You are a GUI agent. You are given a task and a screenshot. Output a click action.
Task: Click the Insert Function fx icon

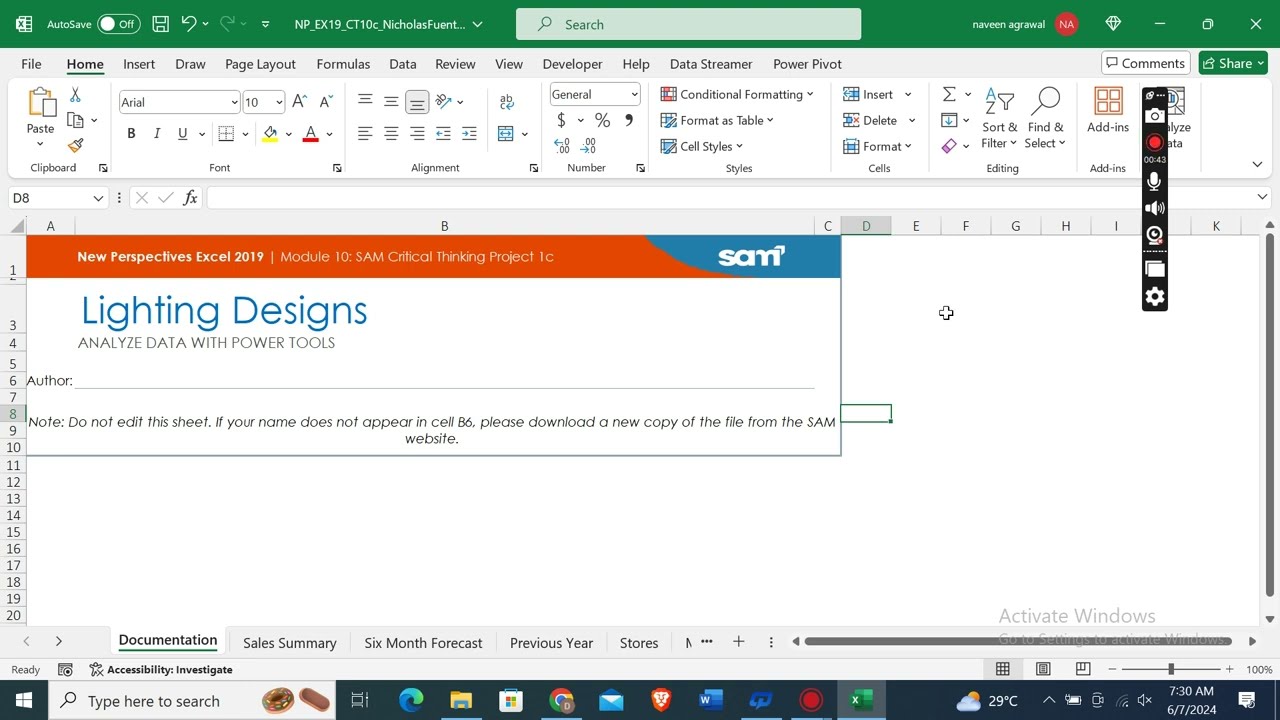tap(190, 198)
